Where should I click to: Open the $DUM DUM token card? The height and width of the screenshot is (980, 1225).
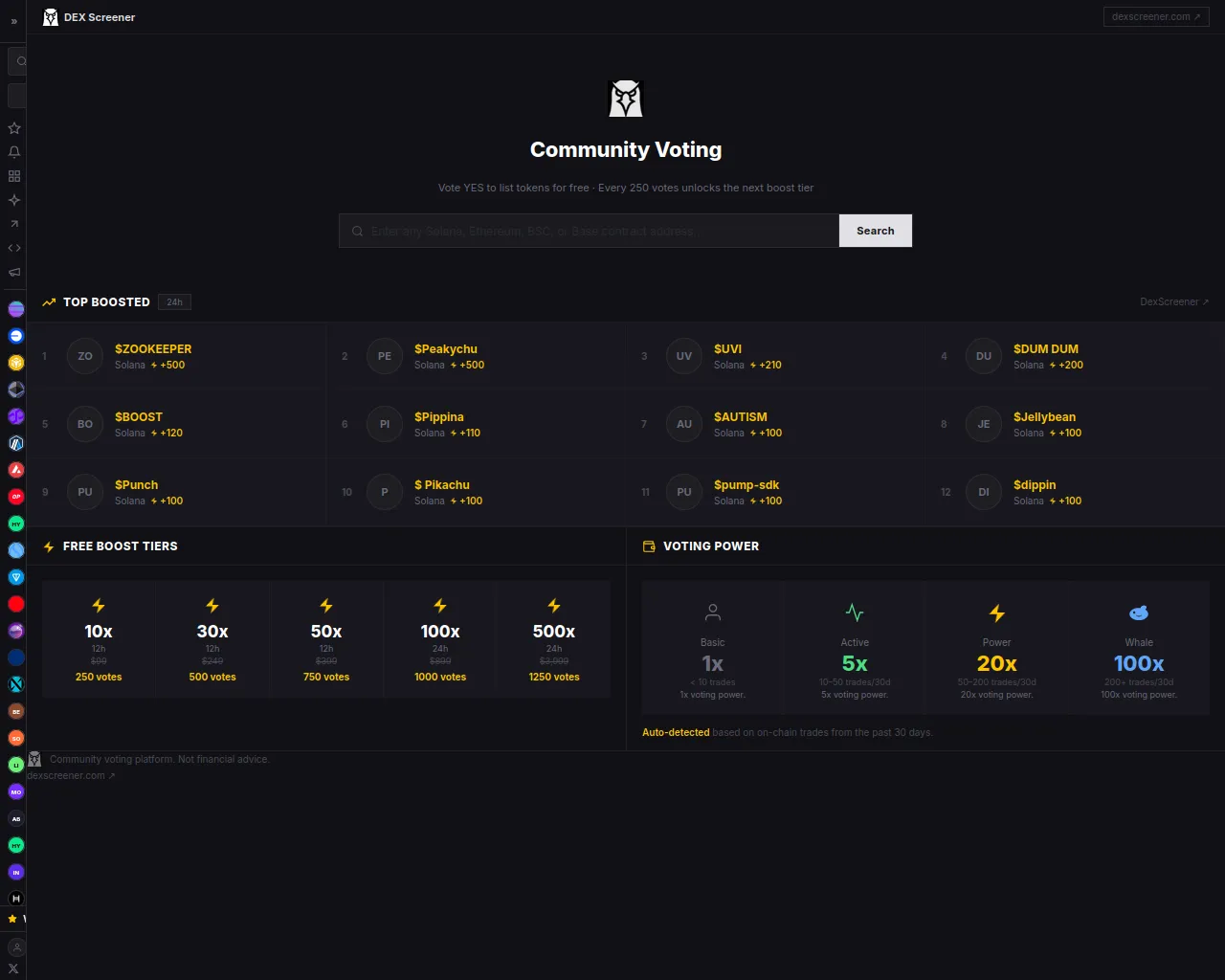[1075, 356]
